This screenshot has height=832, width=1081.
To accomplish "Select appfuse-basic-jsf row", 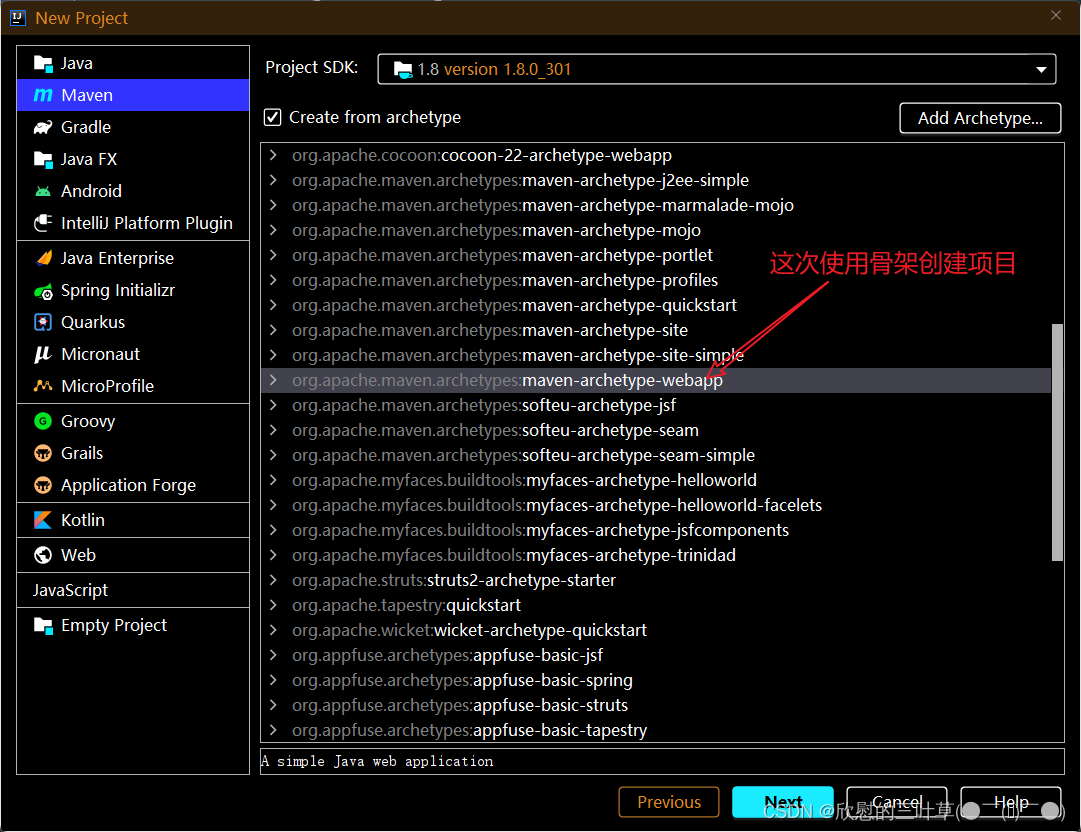I will tap(656, 655).
